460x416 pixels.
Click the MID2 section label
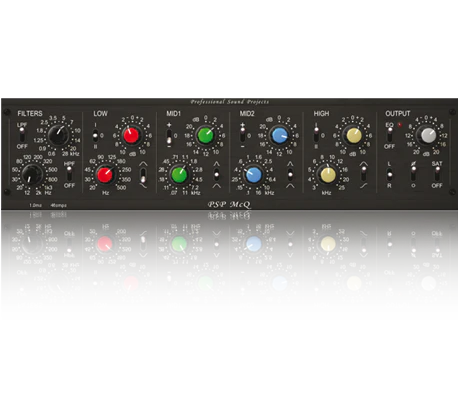click(x=247, y=114)
